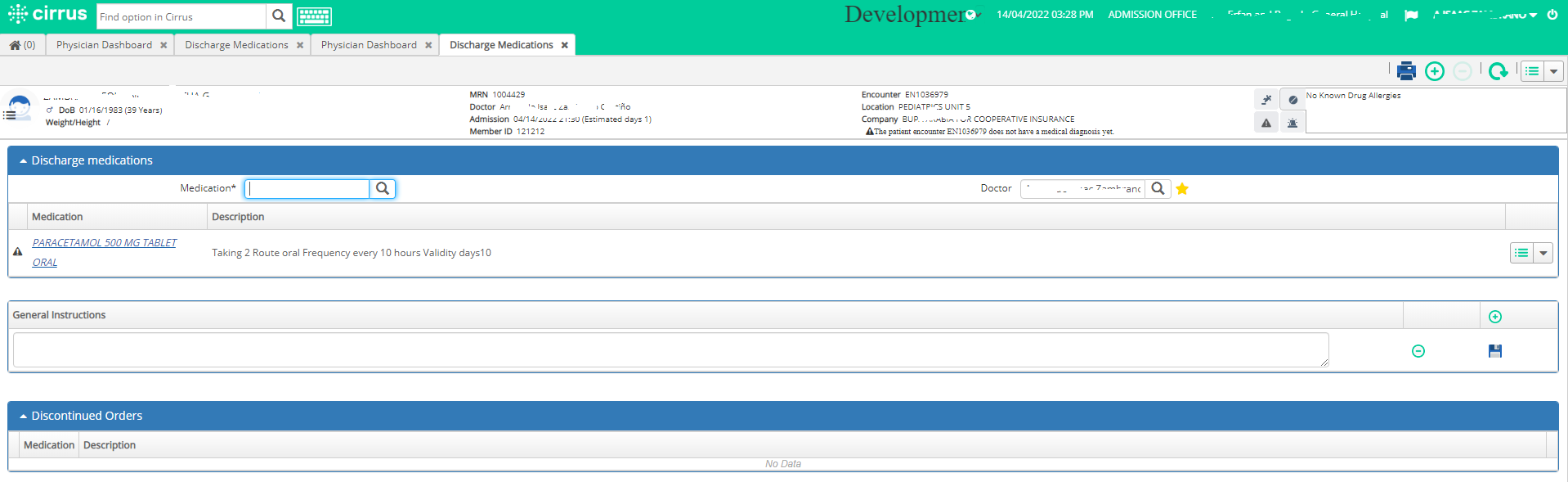Open the virtual keyboard icon

[x=314, y=16]
